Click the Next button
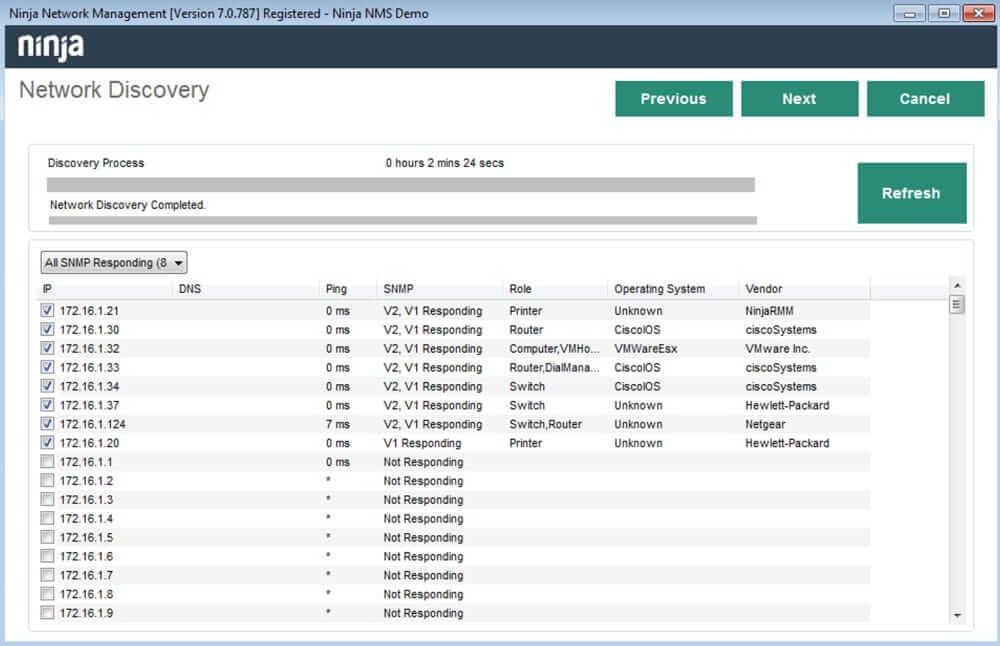 (799, 98)
